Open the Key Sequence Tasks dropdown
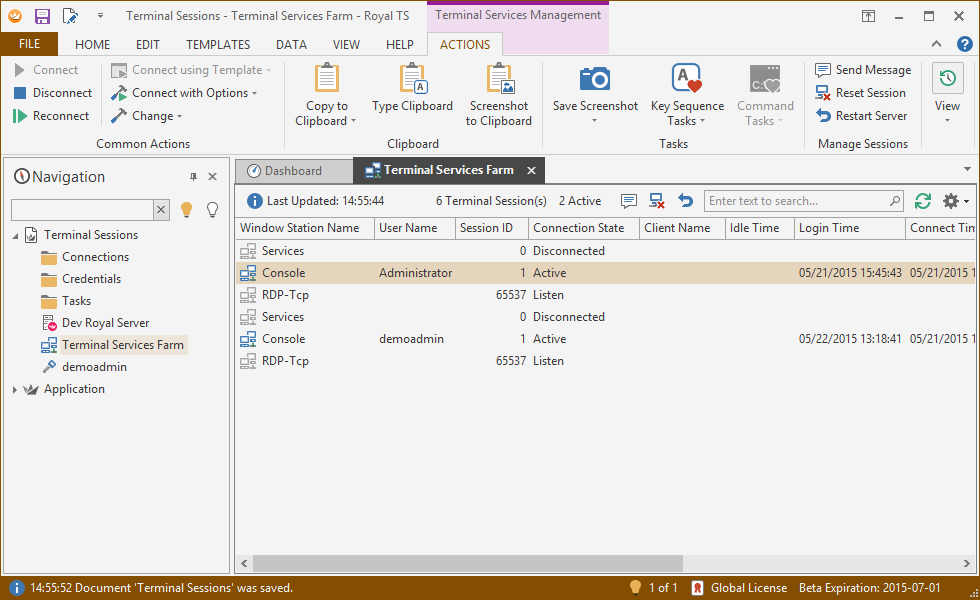The width and height of the screenshot is (980, 600). pos(687,114)
